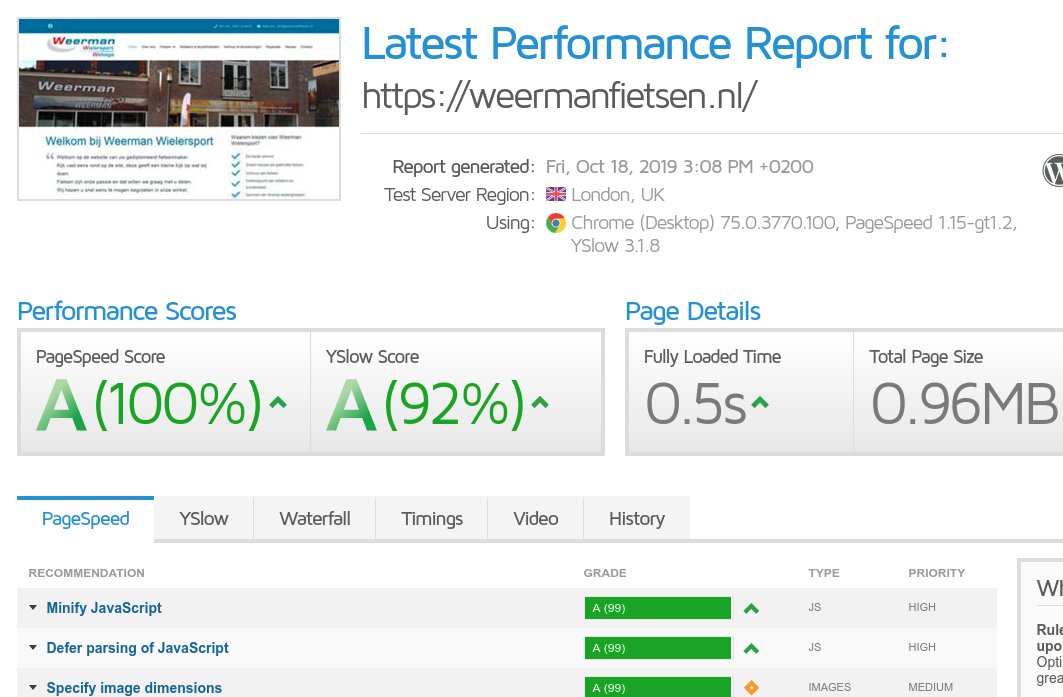Image resolution: width=1063 pixels, height=697 pixels.
Task: Select the Timings tab
Action: coord(432,519)
